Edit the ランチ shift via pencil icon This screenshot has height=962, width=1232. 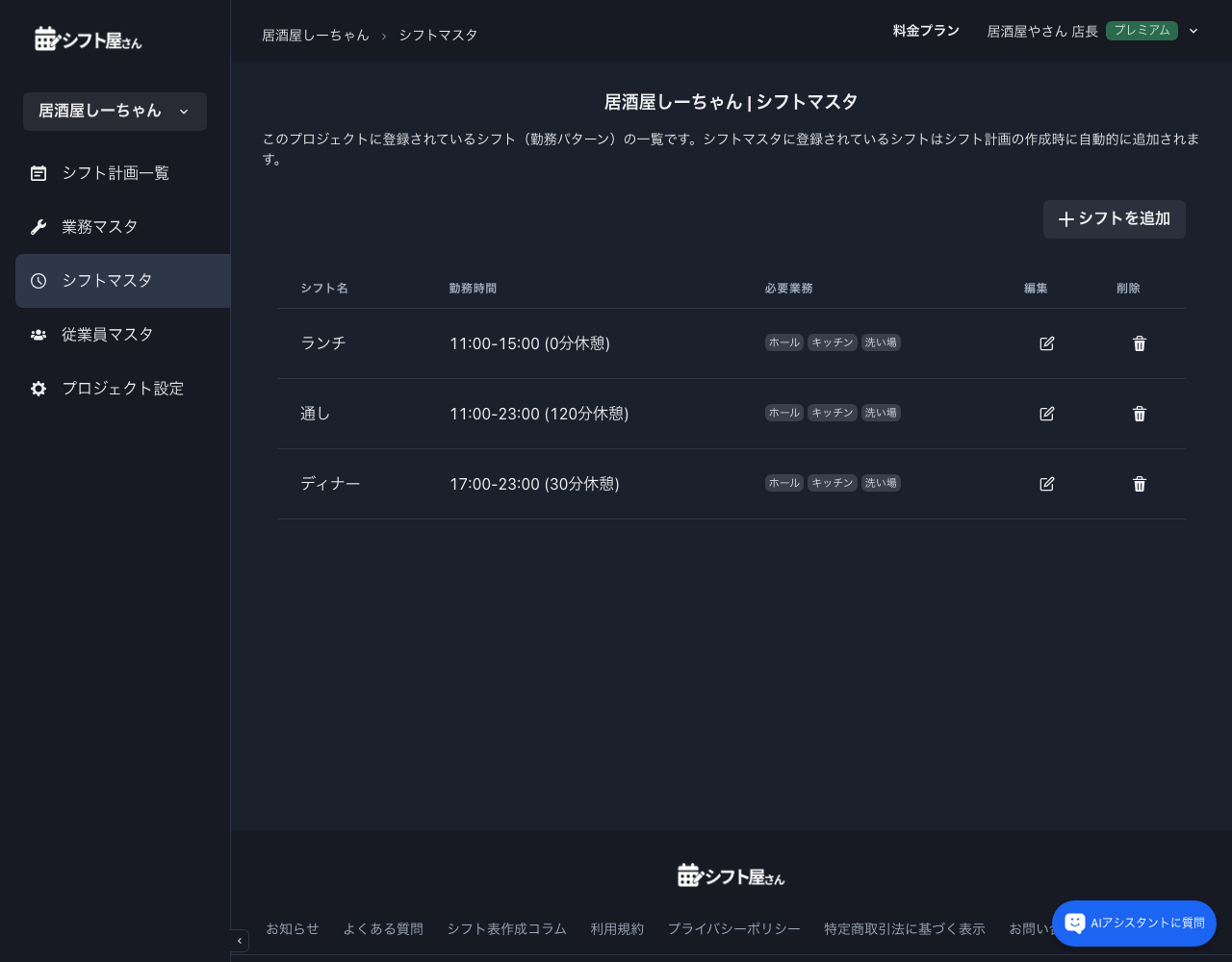pos(1047,343)
